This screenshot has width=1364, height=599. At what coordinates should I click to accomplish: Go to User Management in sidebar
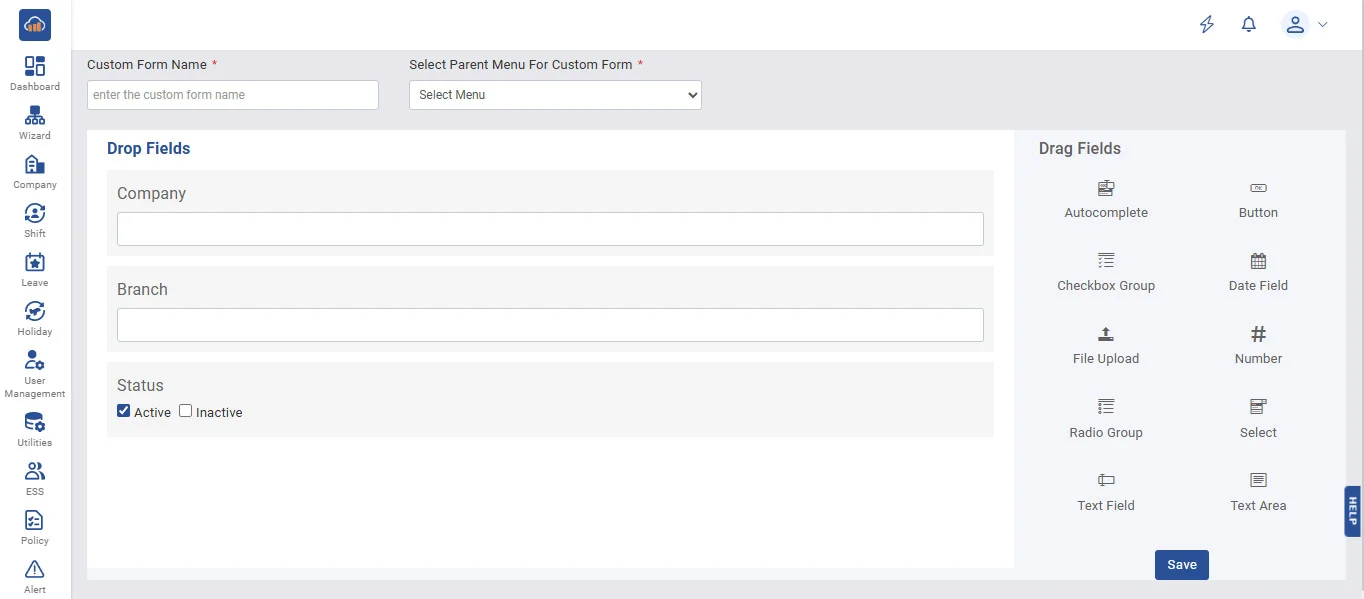35,374
